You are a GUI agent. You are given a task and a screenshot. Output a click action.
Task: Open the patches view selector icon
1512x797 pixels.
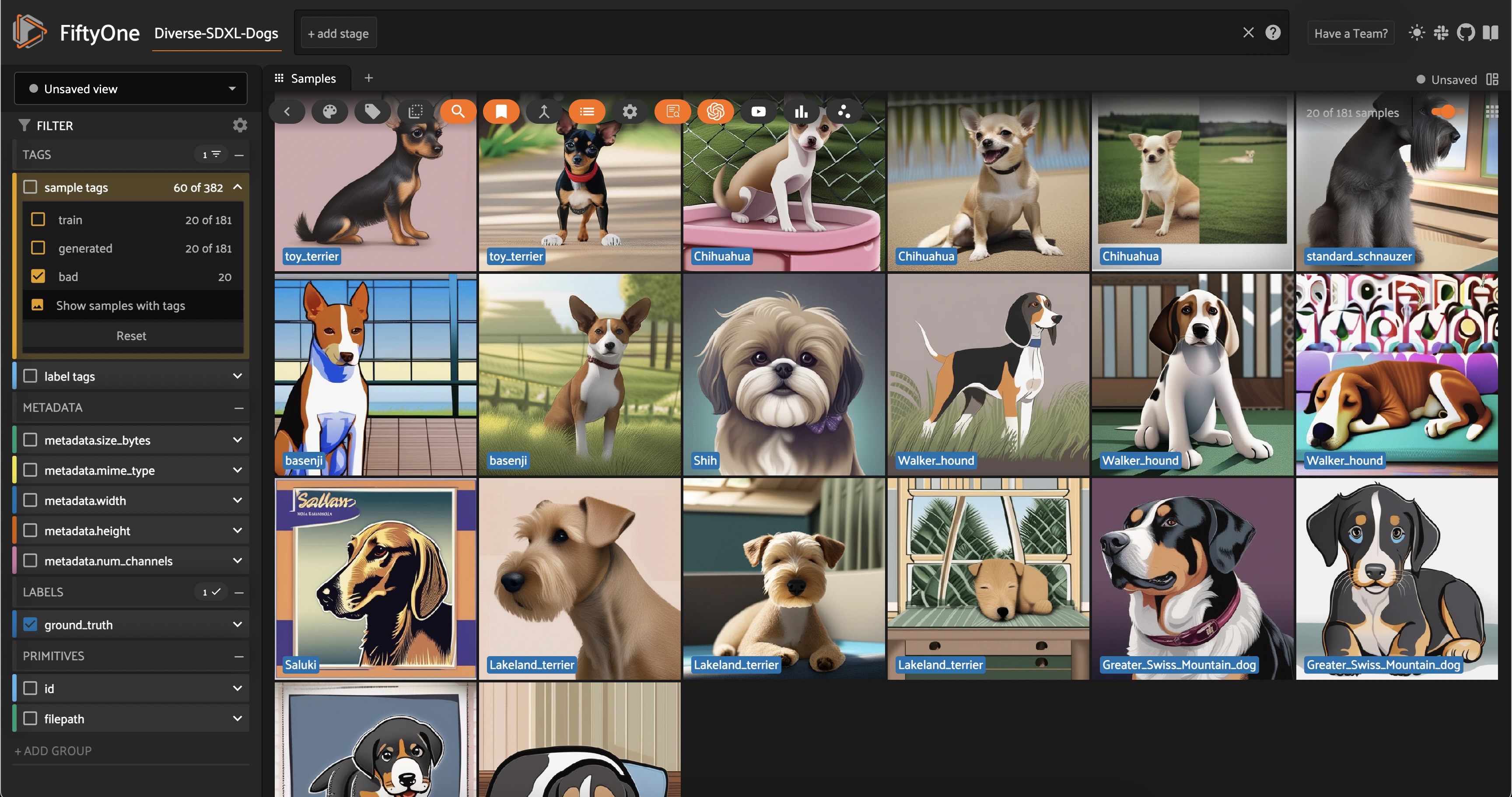(x=416, y=112)
